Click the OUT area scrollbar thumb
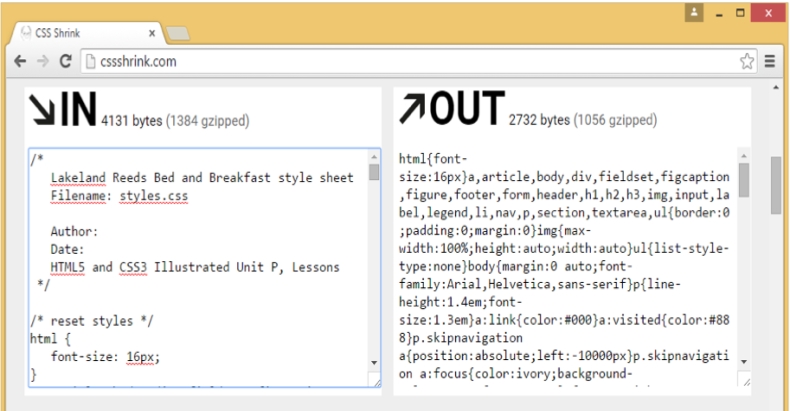 coord(744,179)
